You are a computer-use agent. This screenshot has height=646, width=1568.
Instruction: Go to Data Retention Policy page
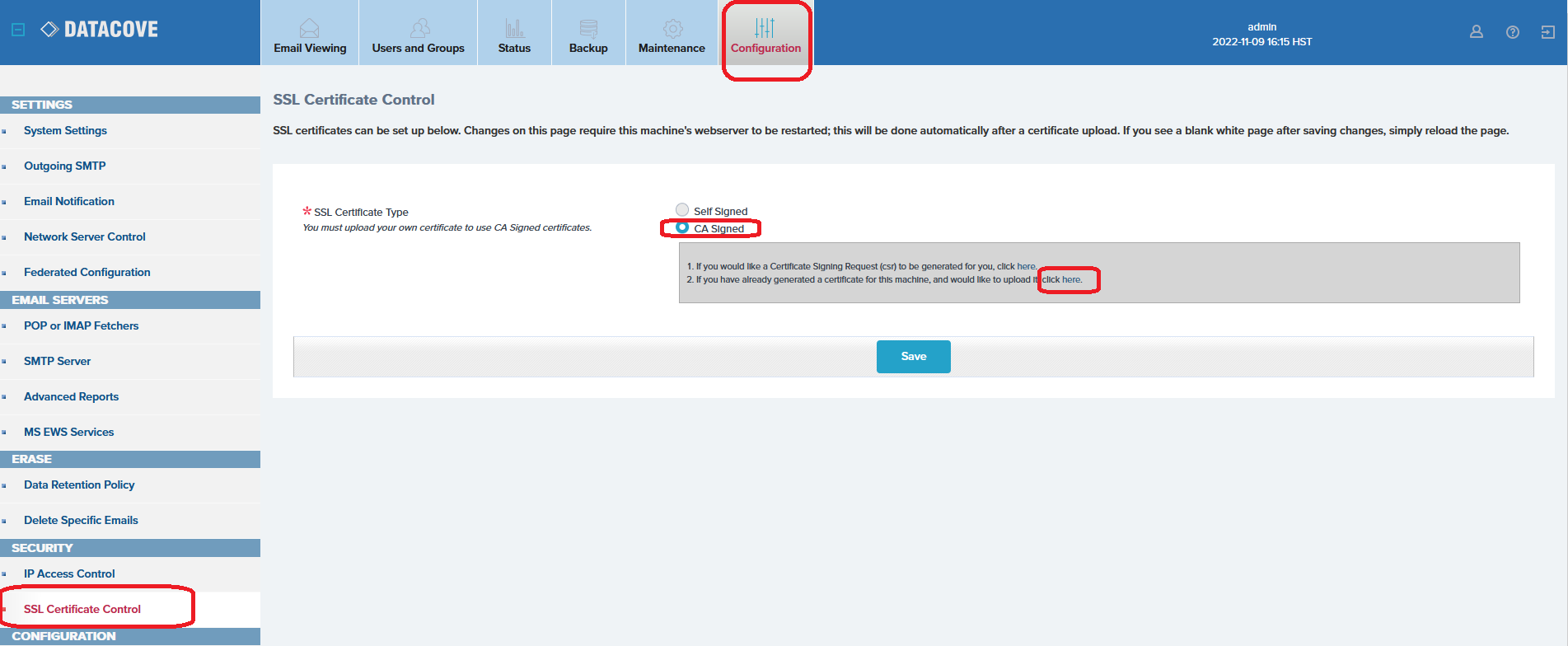(x=79, y=485)
